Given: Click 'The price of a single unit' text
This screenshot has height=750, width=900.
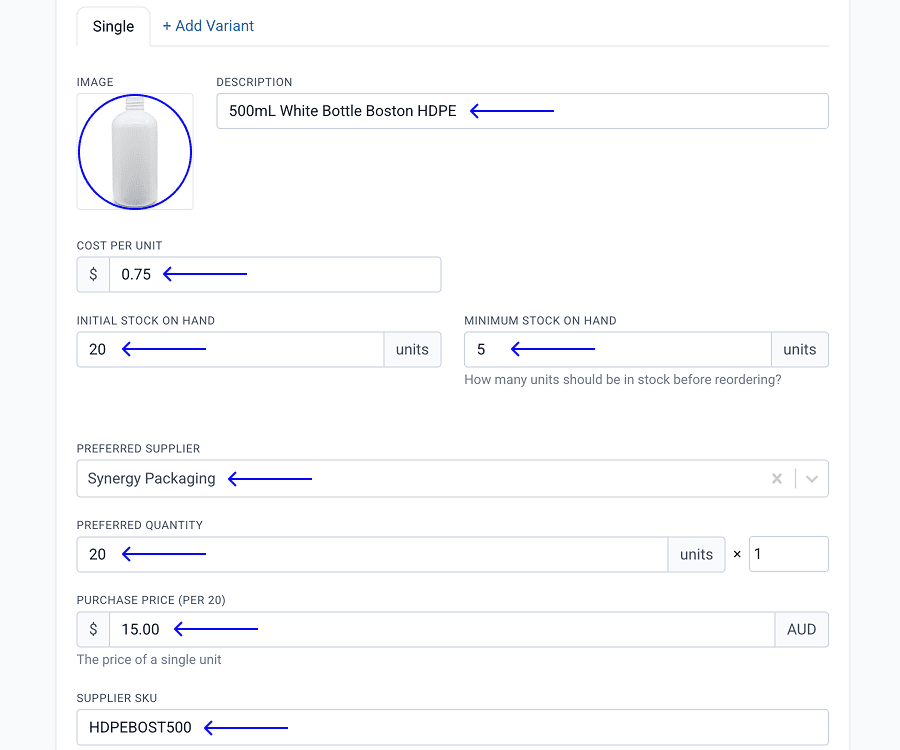Looking at the screenshot, I should pyautogui.click(x=149, y=660).
